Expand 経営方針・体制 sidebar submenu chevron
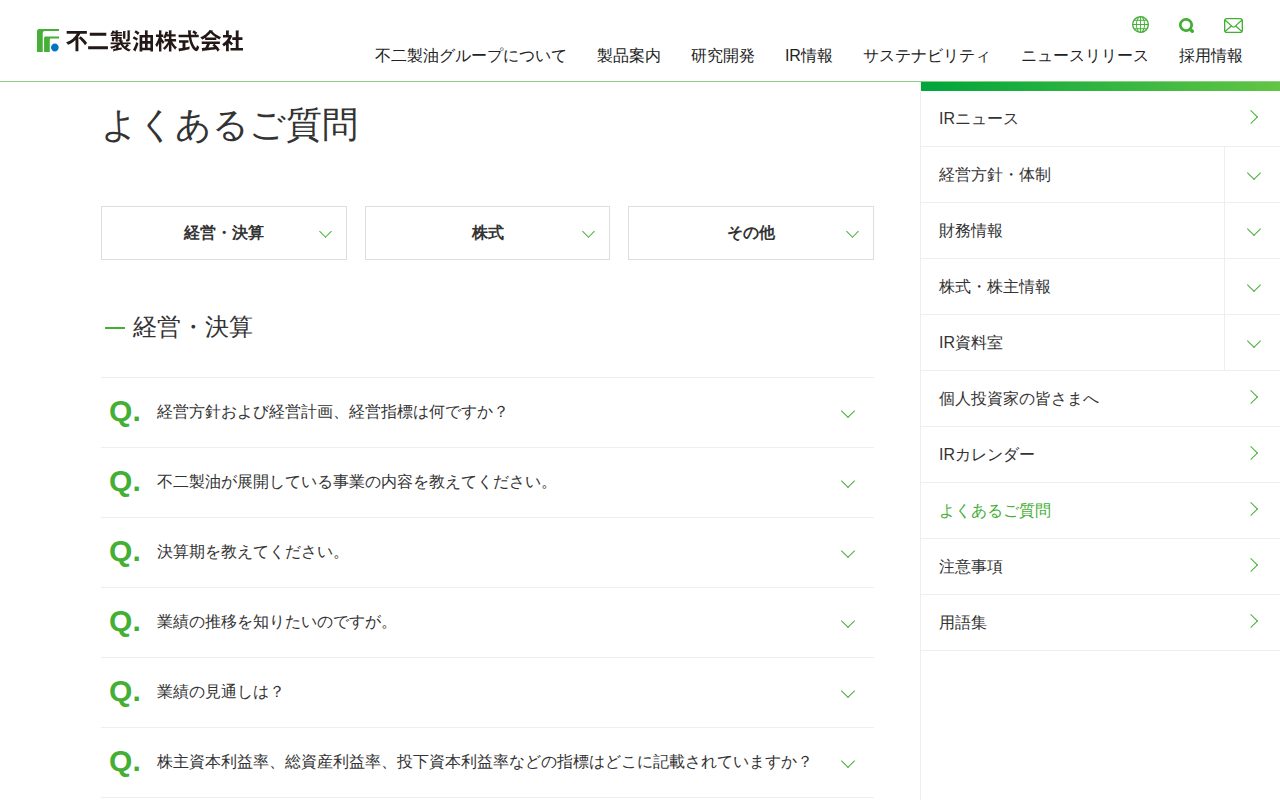This screenshot has height=800, width=1280. coord(1253,175)
